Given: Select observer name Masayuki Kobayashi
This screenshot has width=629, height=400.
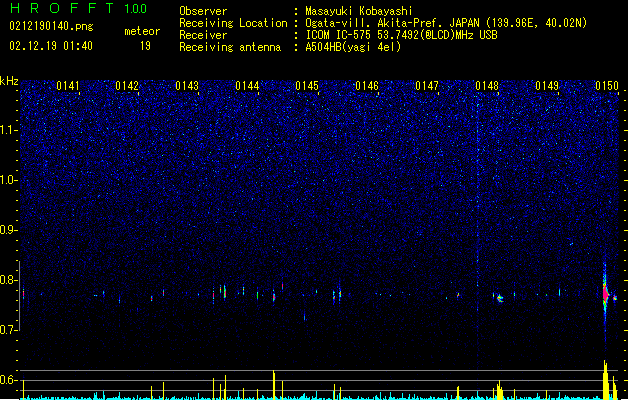Looking at the screenshot, I should (x=359, y=11).
